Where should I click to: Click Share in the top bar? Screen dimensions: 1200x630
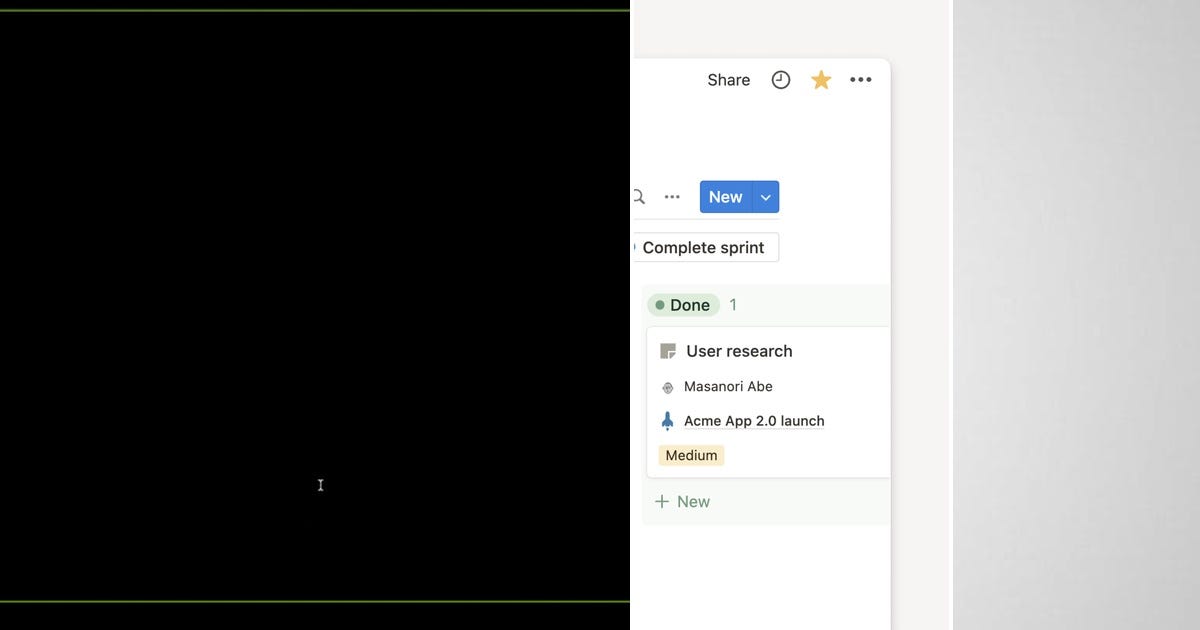click(727, 79)
